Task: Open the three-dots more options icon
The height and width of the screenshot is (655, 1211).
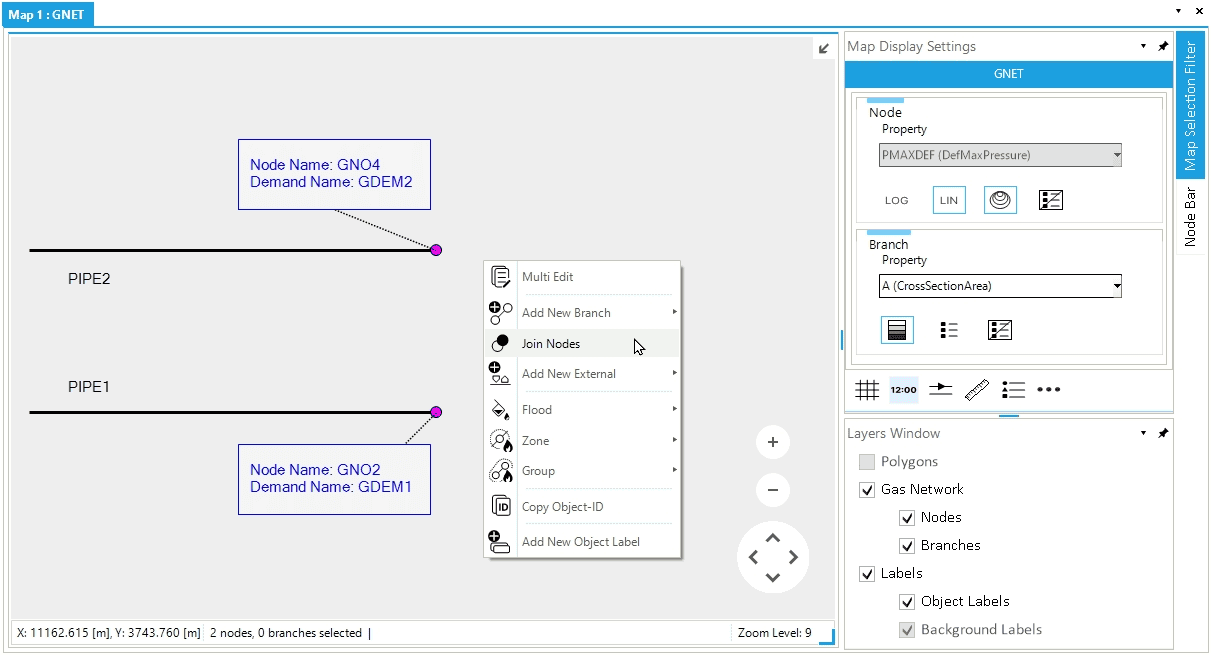Action: coord(1048,390)
